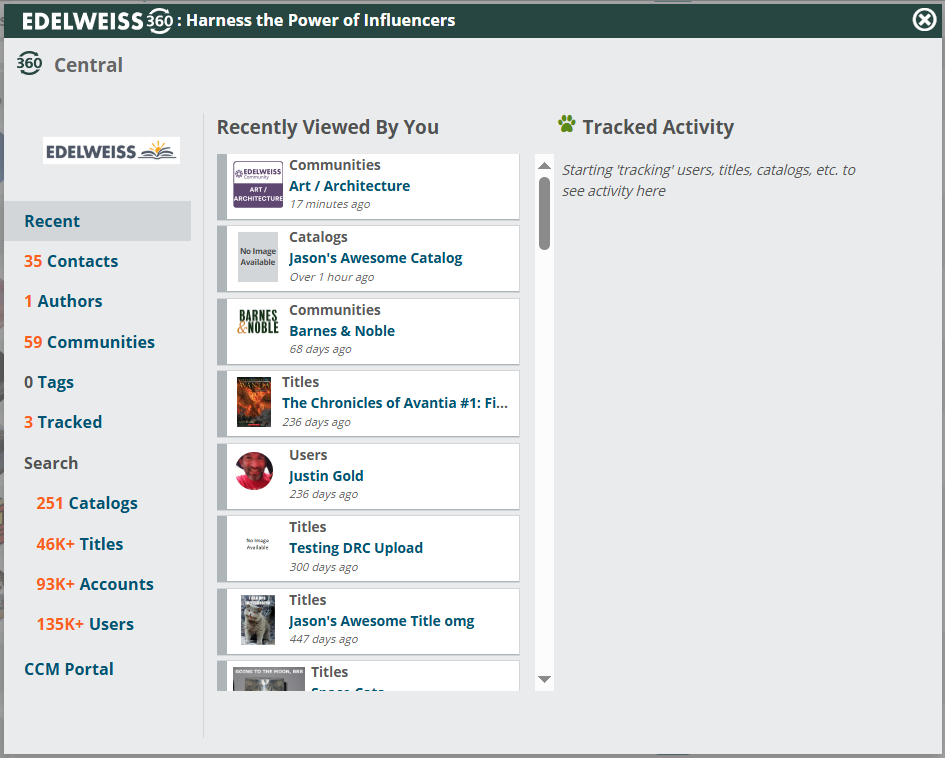The width and height of the screenshot is (945, 758).
Task: Search the 93K+ Accounts
Action: [95, 584]
